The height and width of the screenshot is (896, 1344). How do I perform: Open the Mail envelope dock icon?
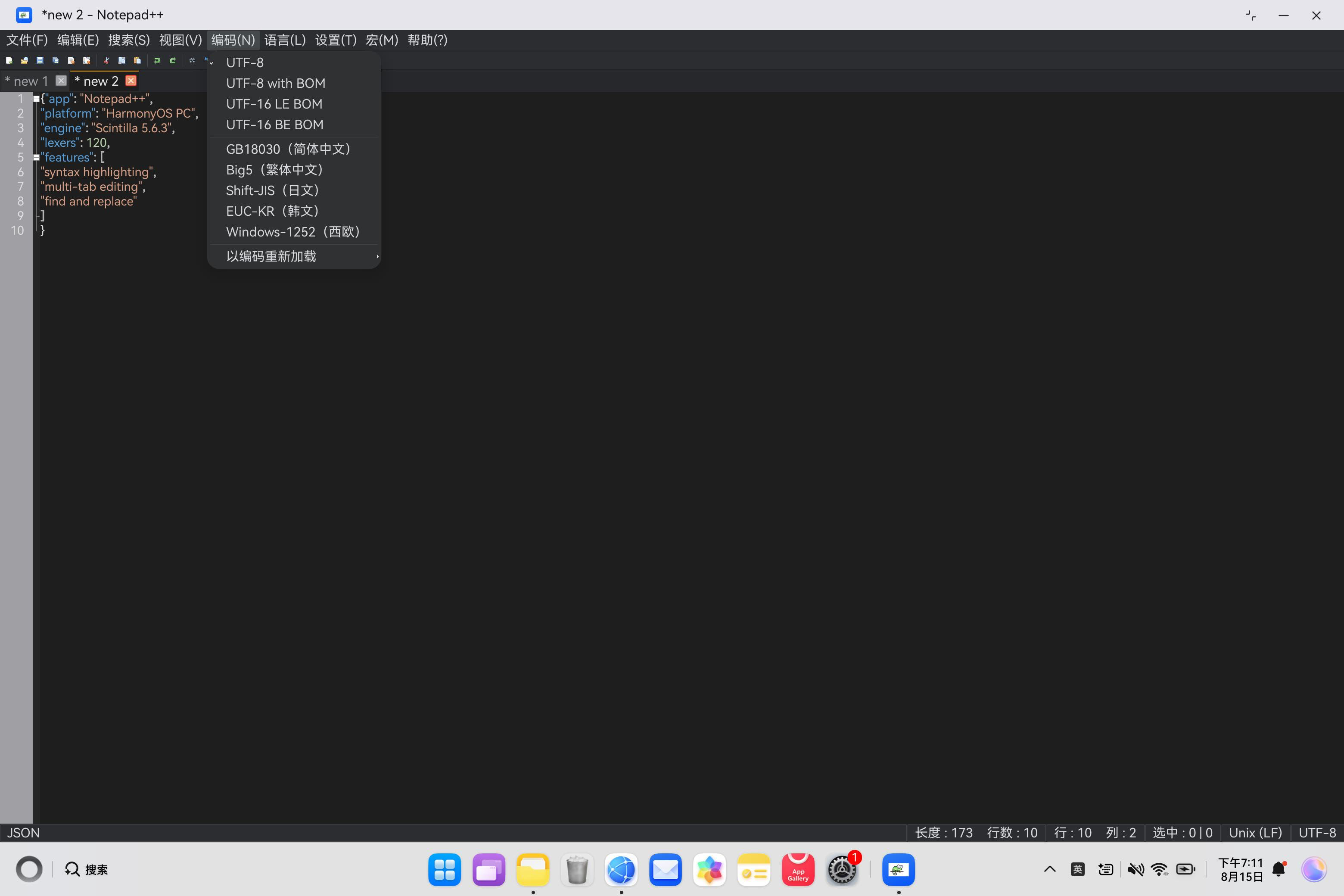pyautogui.click(x=666, y=870)
